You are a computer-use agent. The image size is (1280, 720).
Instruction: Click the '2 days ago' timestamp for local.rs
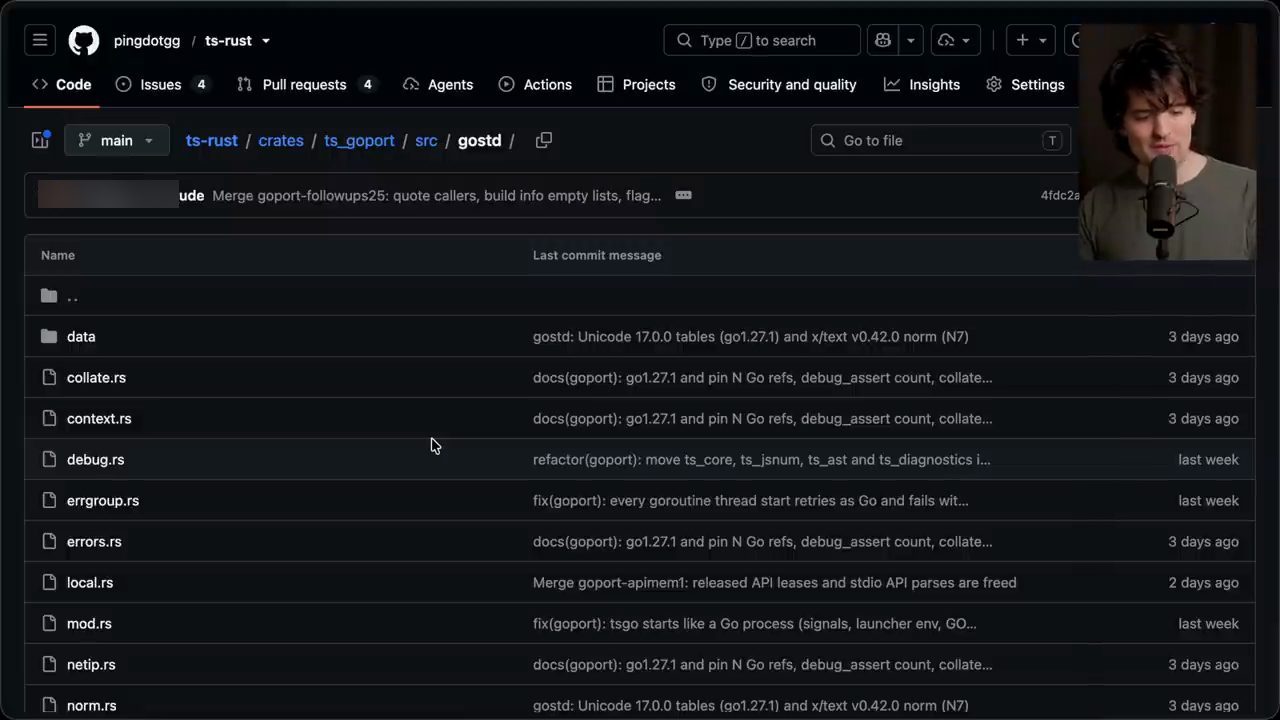1204,582
